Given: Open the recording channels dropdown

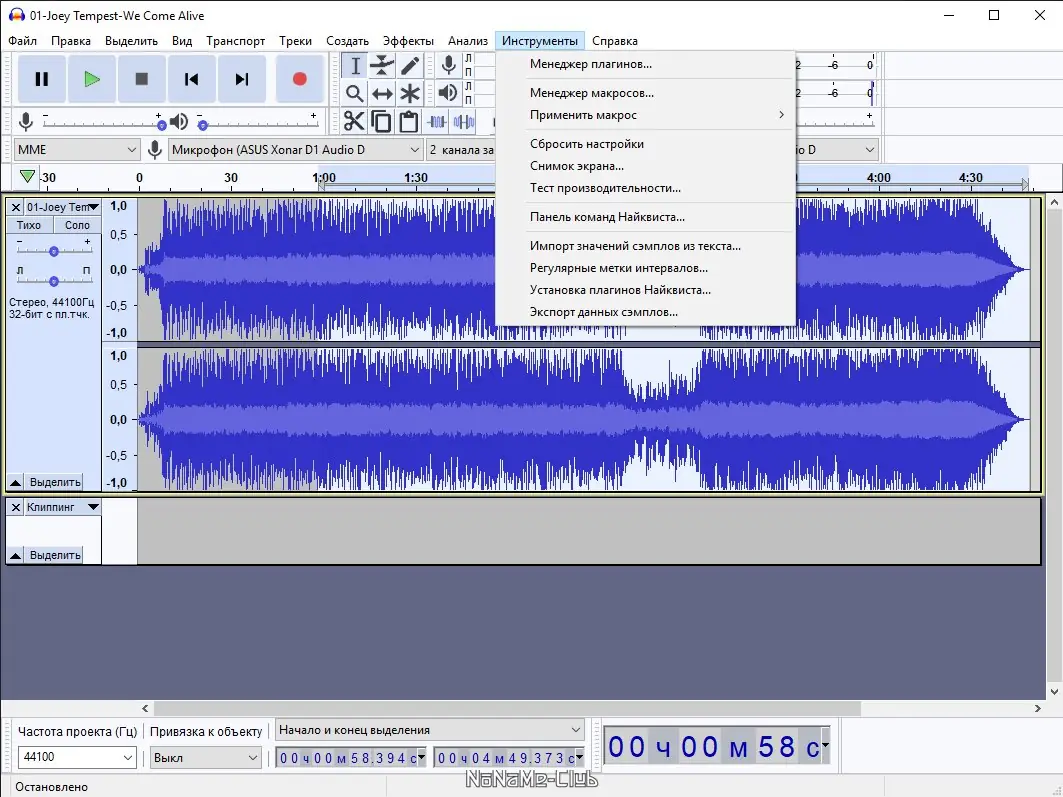Looking at the screenshot, I should click(461, 150).
